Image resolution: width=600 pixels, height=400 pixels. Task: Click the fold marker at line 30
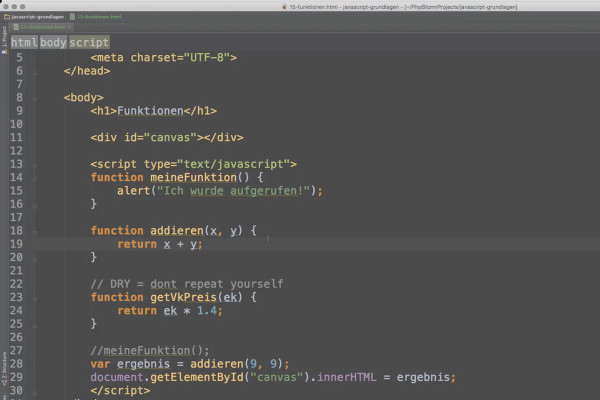click(35, 392)
